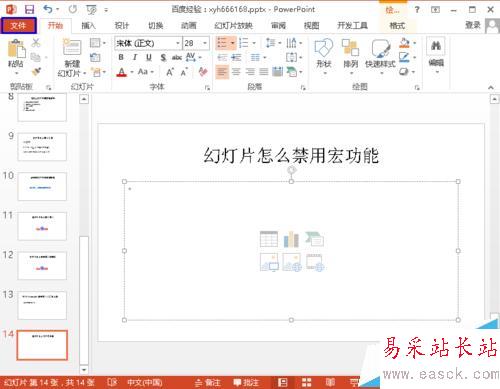Click the Undo arrow icon
The width and height of the screenshot is (500, 389).
[x=48, y=9]
